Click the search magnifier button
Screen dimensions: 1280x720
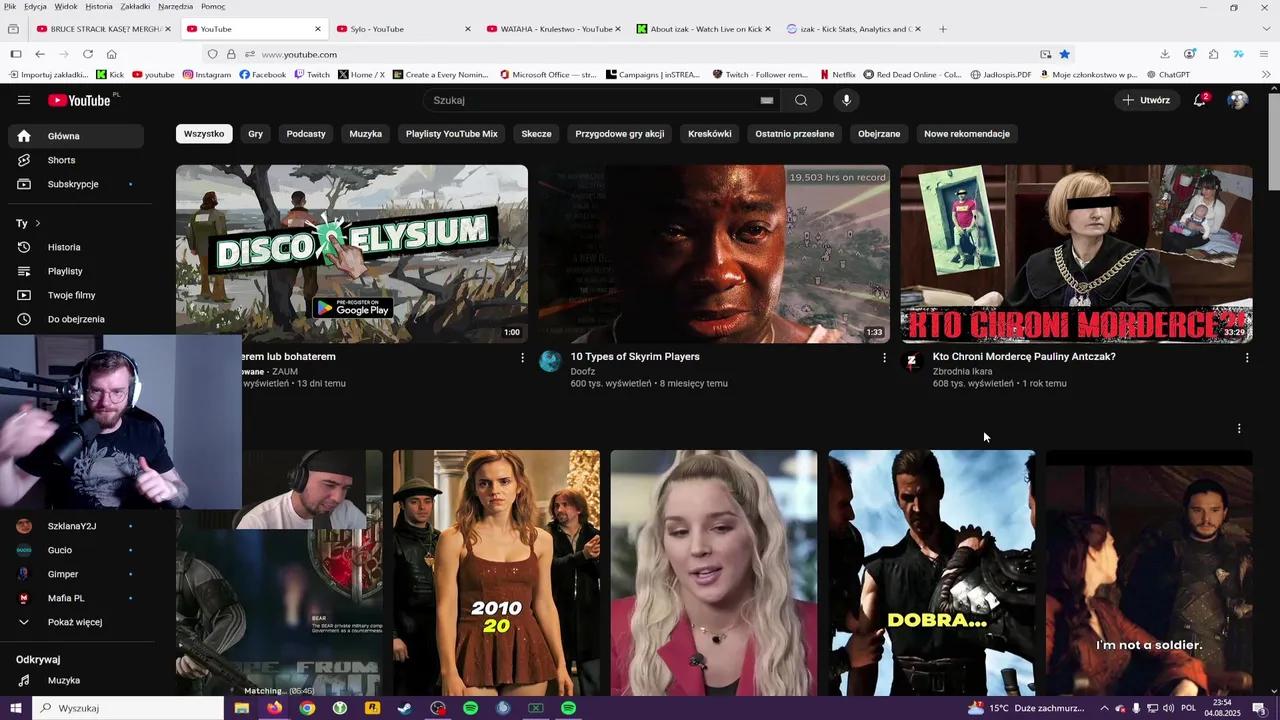pyautogui.click(x=801, y=100)
